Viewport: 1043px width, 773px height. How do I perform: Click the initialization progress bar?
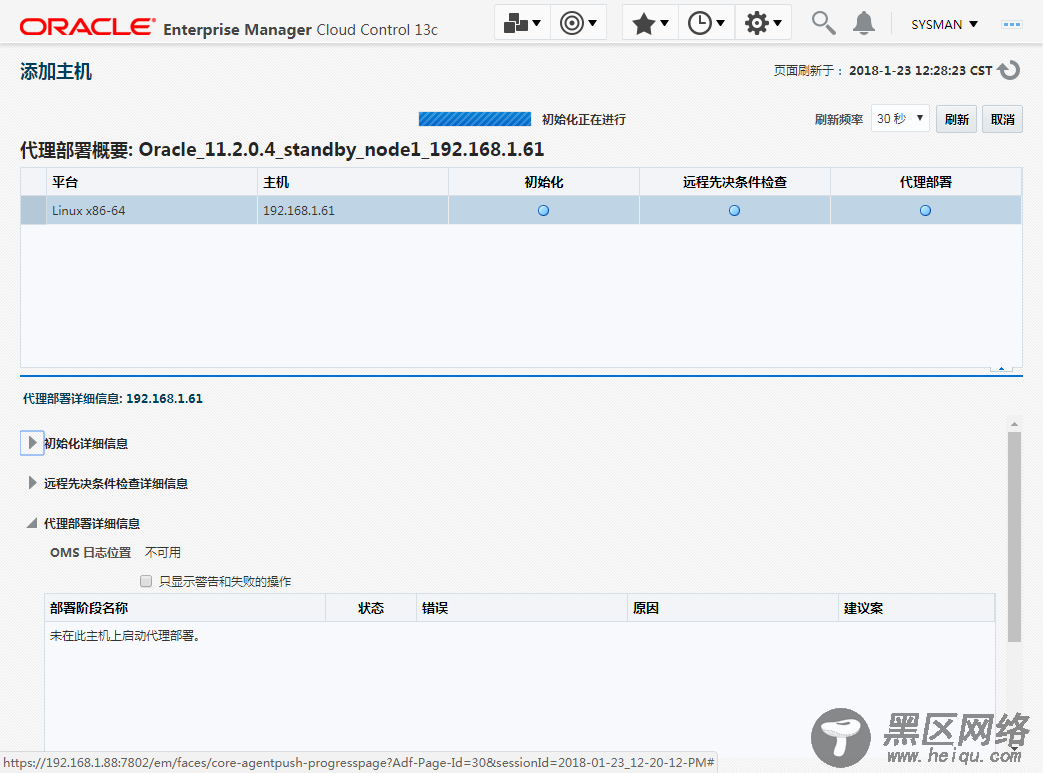[474, 119]
